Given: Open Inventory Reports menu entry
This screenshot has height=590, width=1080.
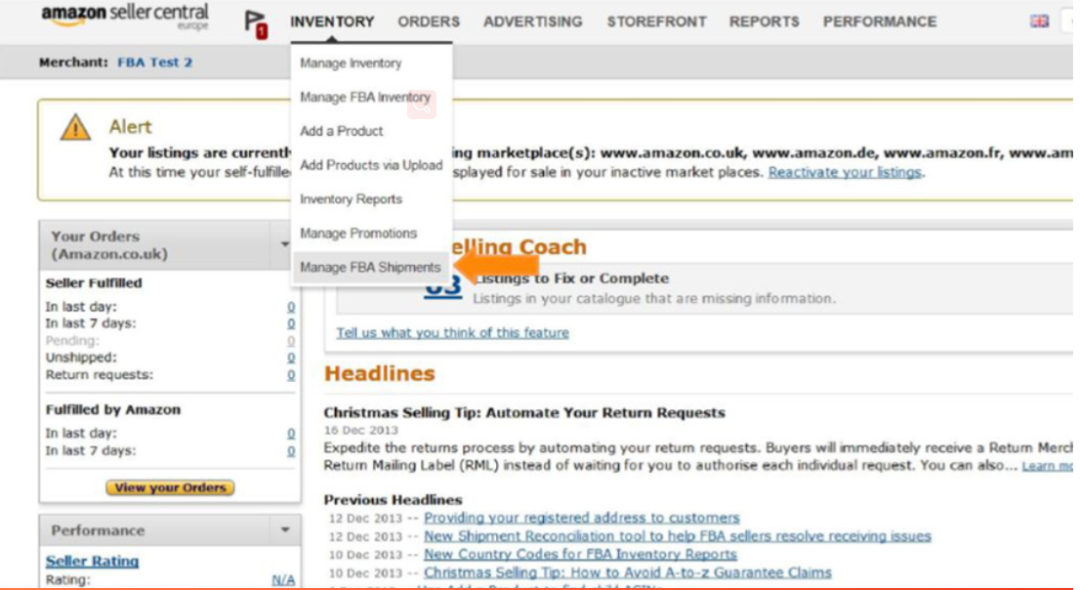Looking at the screenshot, I should tap(351, 199).
